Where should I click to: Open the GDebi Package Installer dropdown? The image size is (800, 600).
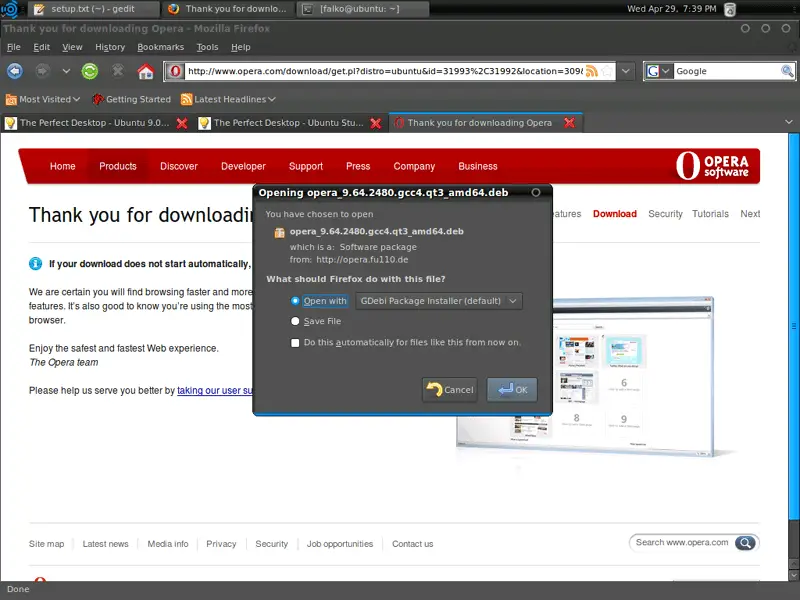(x=439, y=301)
